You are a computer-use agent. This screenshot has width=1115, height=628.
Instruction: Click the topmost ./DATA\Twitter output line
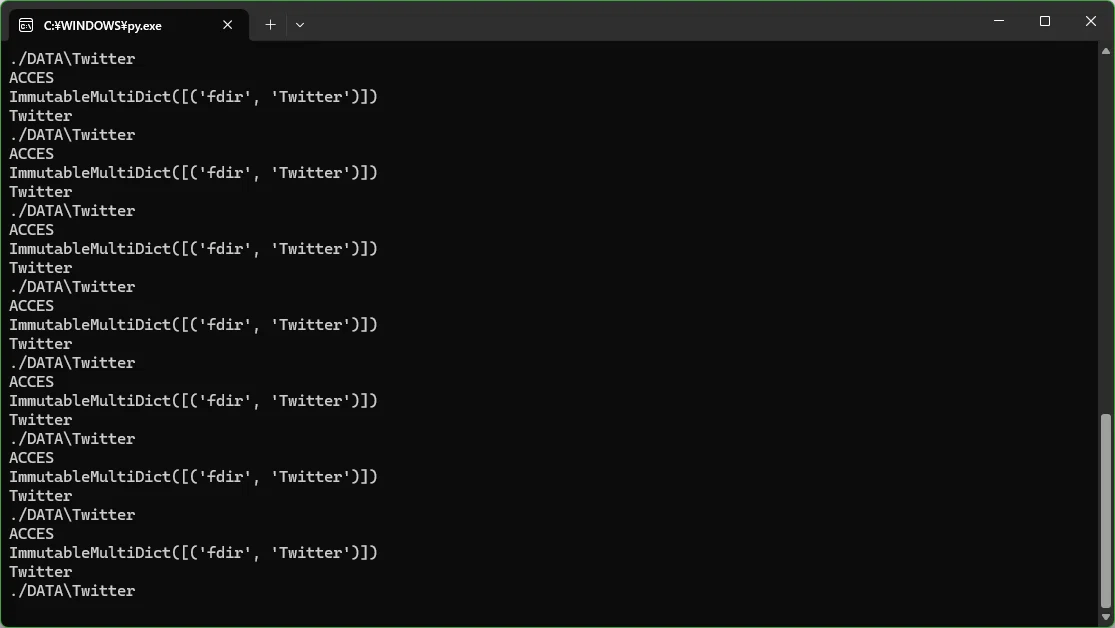72,59
